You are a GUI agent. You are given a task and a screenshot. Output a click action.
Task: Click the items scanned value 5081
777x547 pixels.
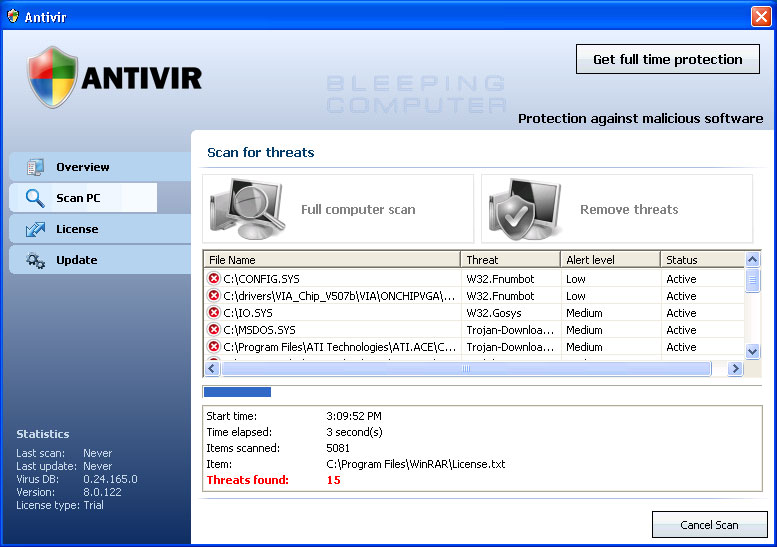[337, 448]
